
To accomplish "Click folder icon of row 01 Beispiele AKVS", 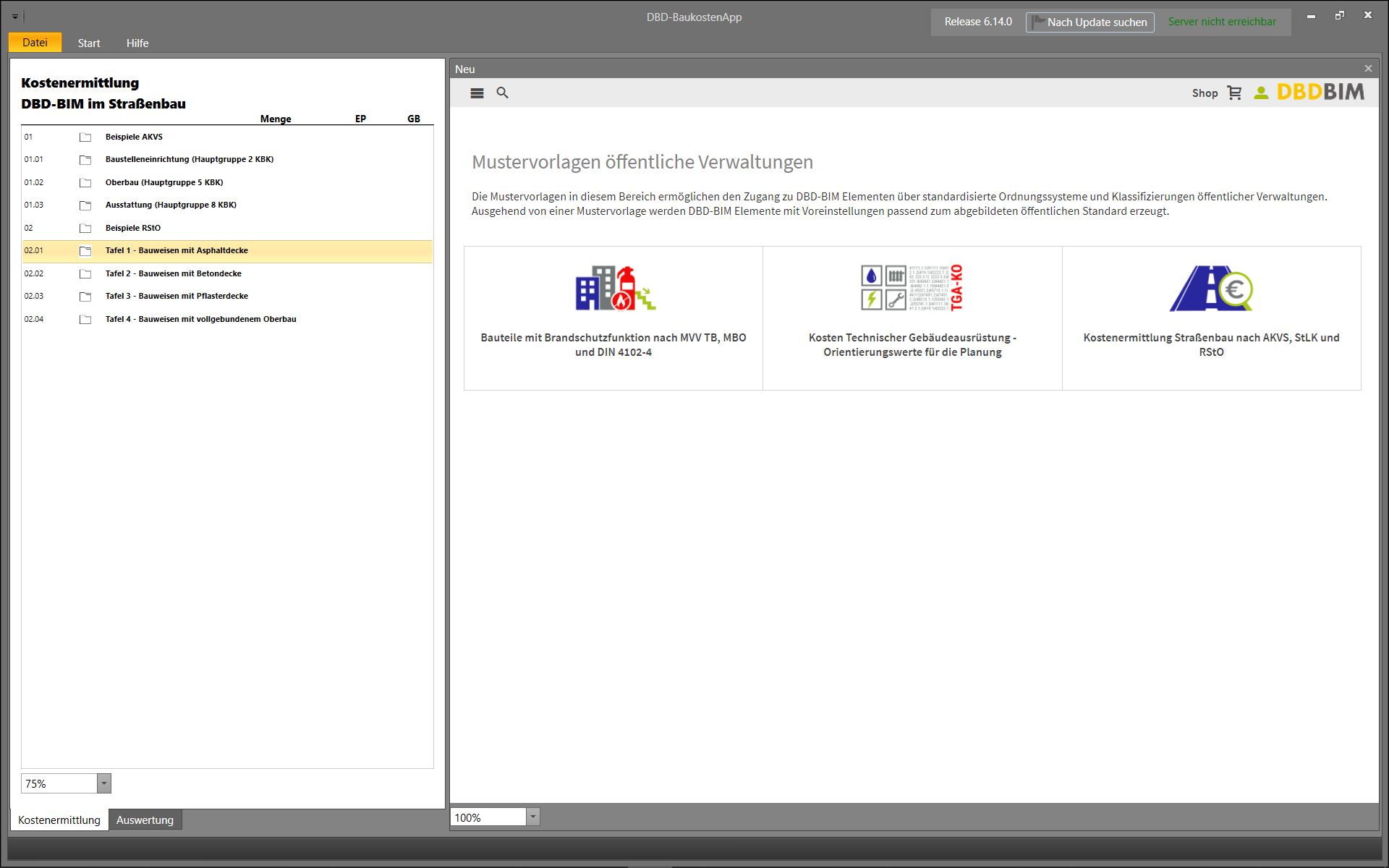I will pyautogui.click(x=85, y=137).
